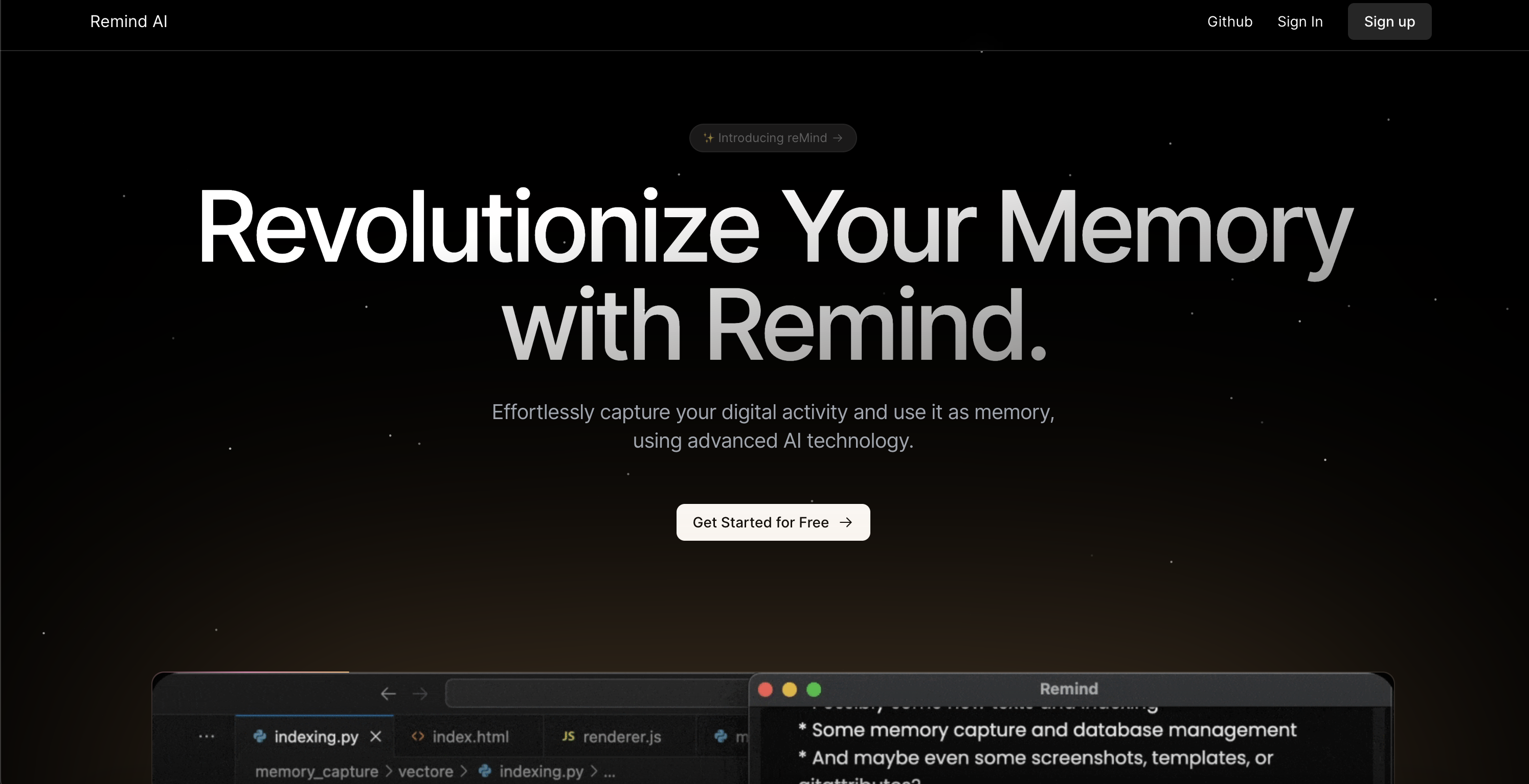
Task: Open the Introducing reMind announcement pill
Action: click(x=772, y=137)
